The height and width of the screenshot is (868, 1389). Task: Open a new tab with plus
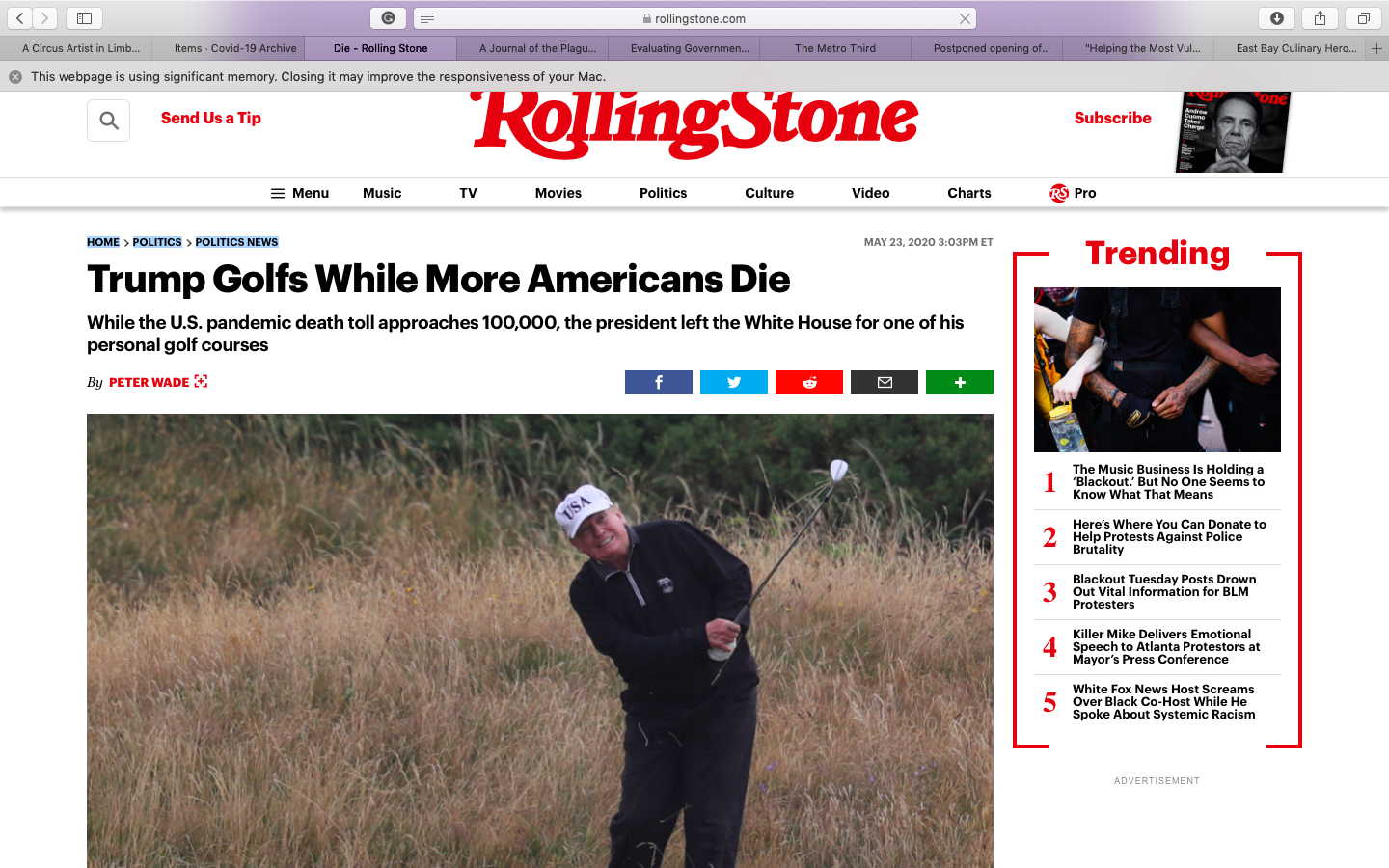[x=1376, y=48]
